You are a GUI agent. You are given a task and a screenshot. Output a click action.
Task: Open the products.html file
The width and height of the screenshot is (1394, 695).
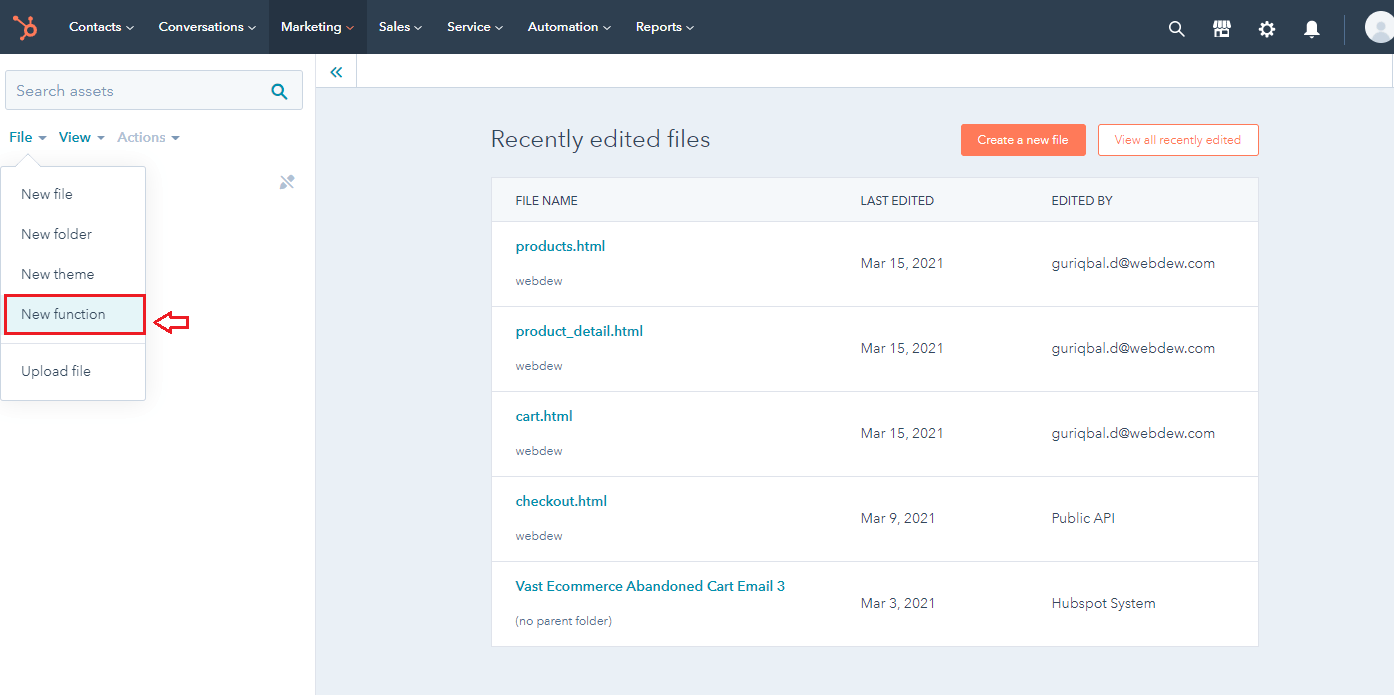[x=560, y=245]
